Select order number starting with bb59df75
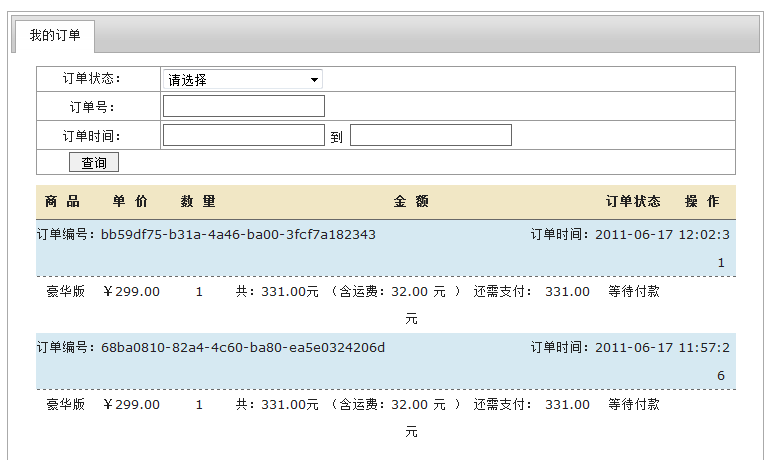 pos(238,235)
